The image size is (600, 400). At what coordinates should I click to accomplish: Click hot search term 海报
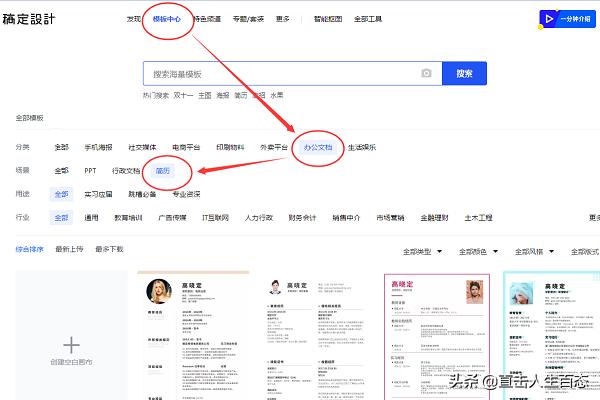pyautogui.click(x=223, y=95)
